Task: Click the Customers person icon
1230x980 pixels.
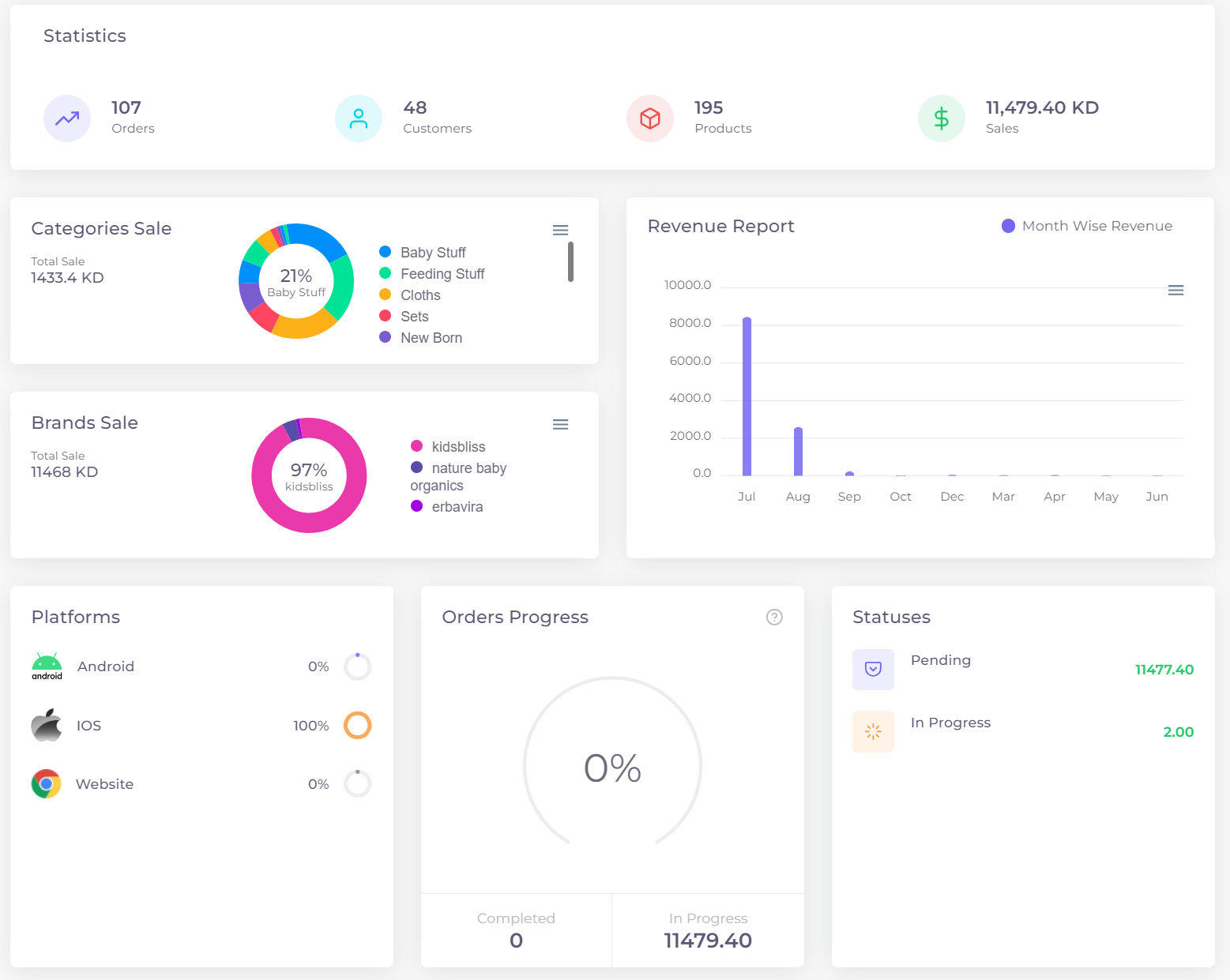Action: [x=359, y=118]
